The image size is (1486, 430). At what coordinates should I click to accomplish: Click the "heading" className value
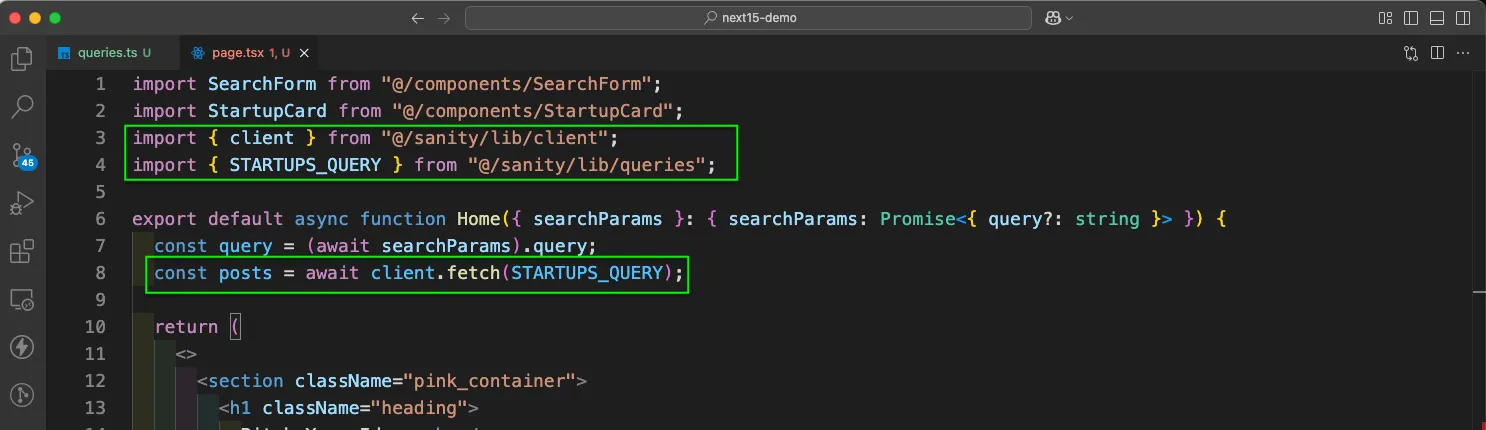click(418, 408)
